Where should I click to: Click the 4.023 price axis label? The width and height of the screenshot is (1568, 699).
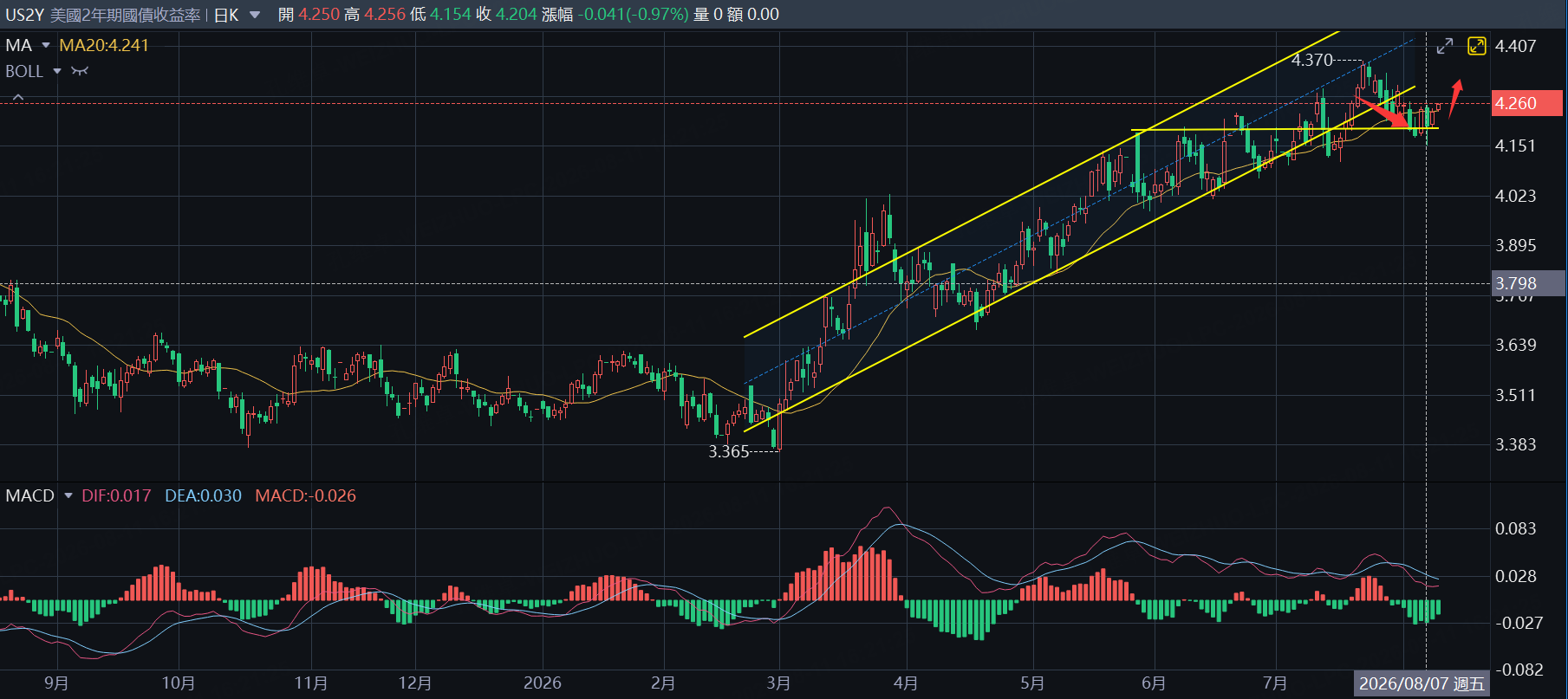[1515, 196]
